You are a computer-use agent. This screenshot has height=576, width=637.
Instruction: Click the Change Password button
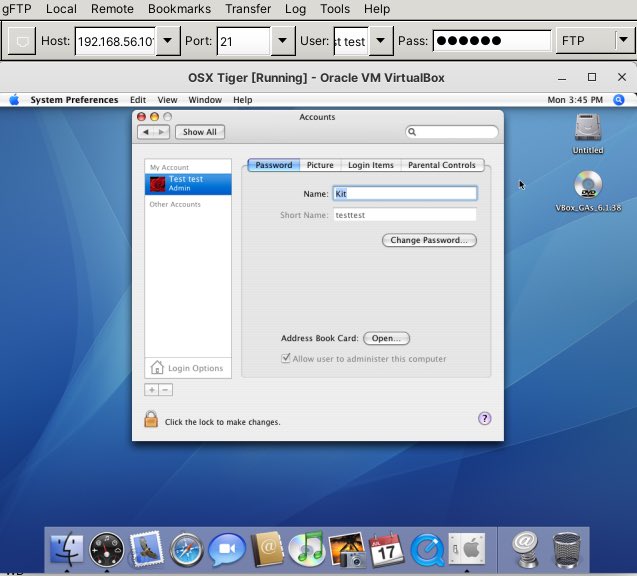pos(429,240)
